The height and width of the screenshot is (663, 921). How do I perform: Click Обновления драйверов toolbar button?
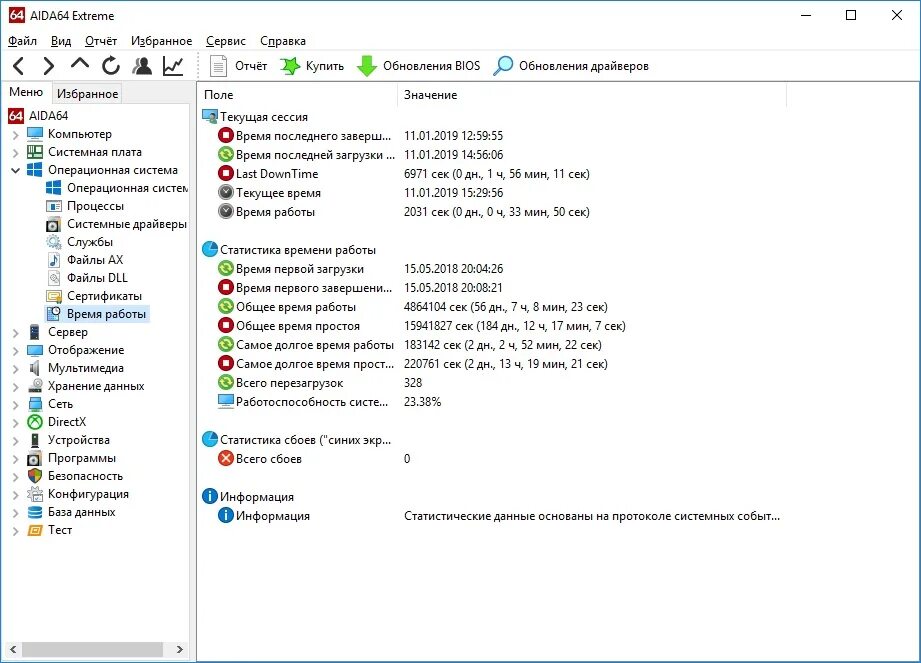click(571, 66)
